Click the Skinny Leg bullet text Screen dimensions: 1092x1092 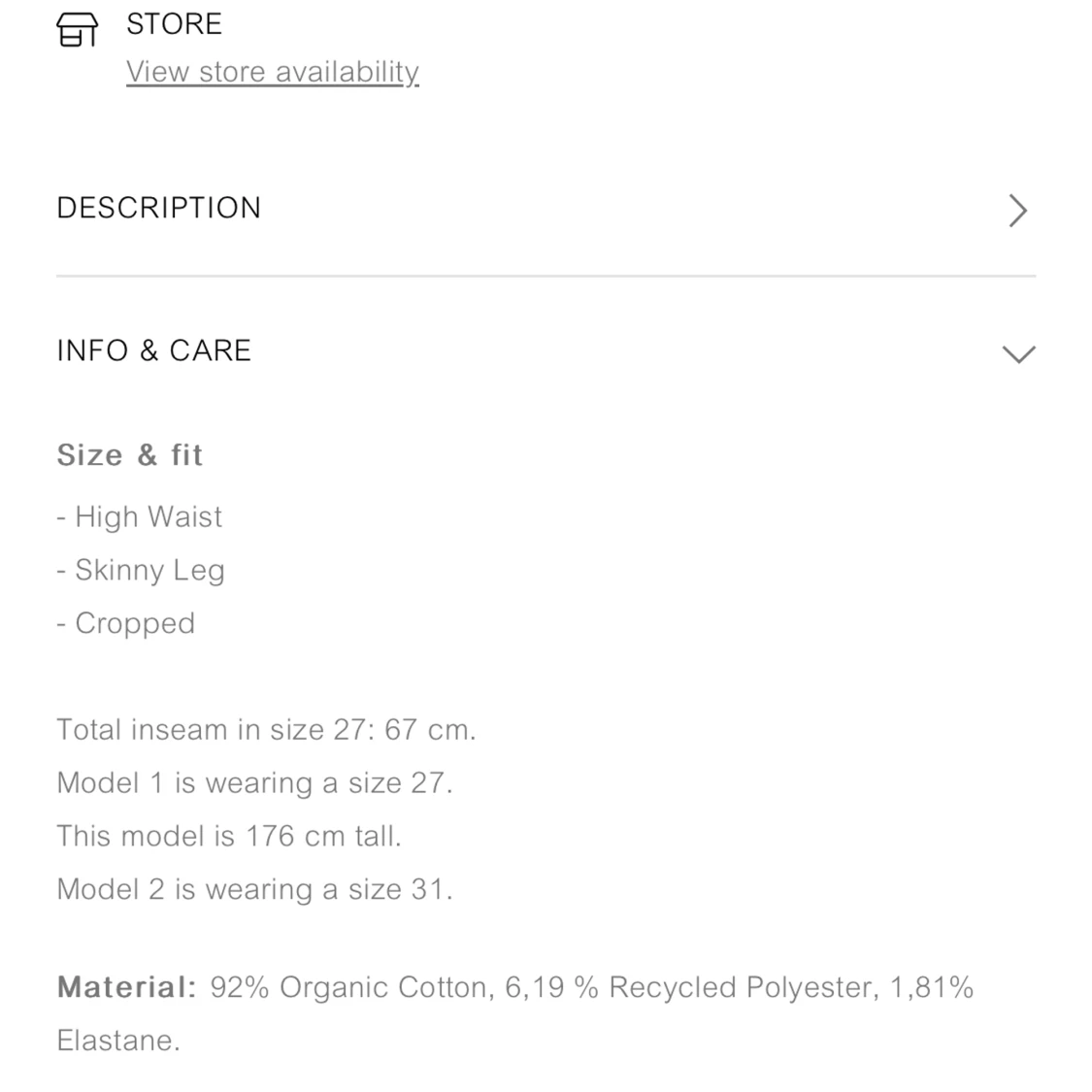click(149, 570)
